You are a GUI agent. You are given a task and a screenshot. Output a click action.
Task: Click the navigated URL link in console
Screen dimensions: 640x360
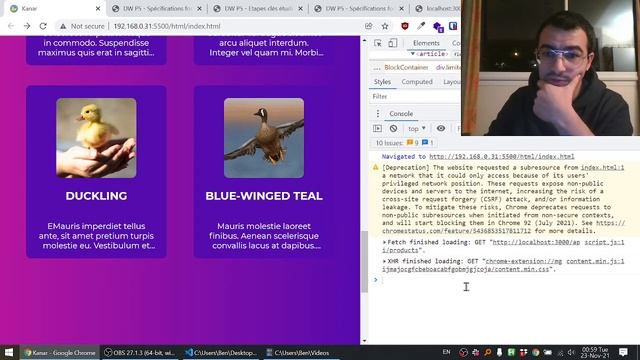(x=502, y=156)
